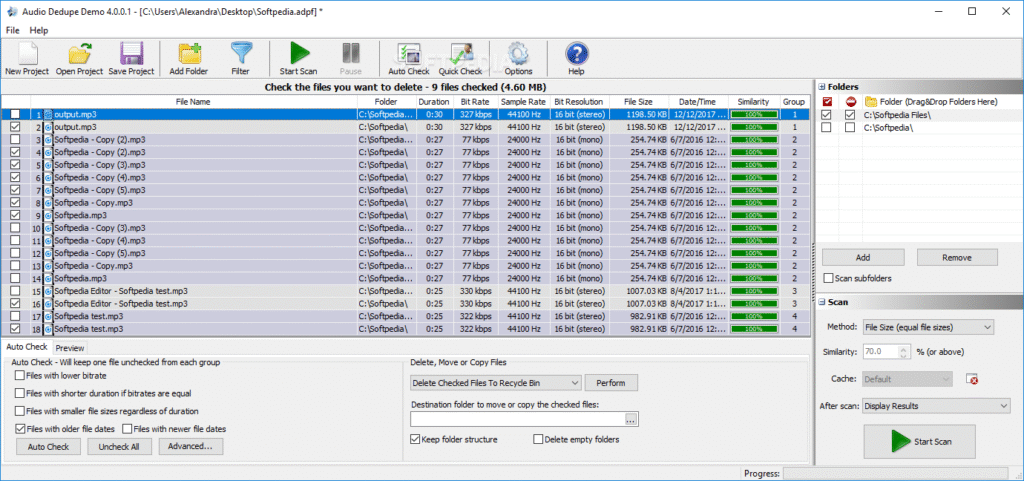Image resolution: width=1024 pixels, height=481 pixels.
Task: Uncheck Keep folder structure option
Action: tap(416, 439)
